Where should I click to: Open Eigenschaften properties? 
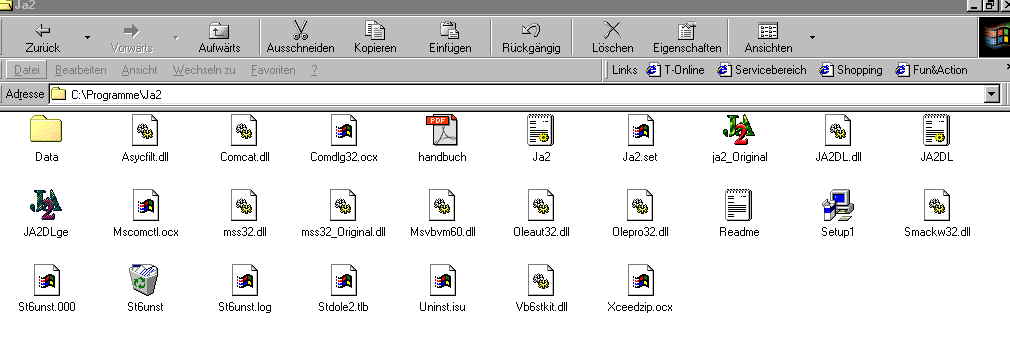[x=687, y=38]
